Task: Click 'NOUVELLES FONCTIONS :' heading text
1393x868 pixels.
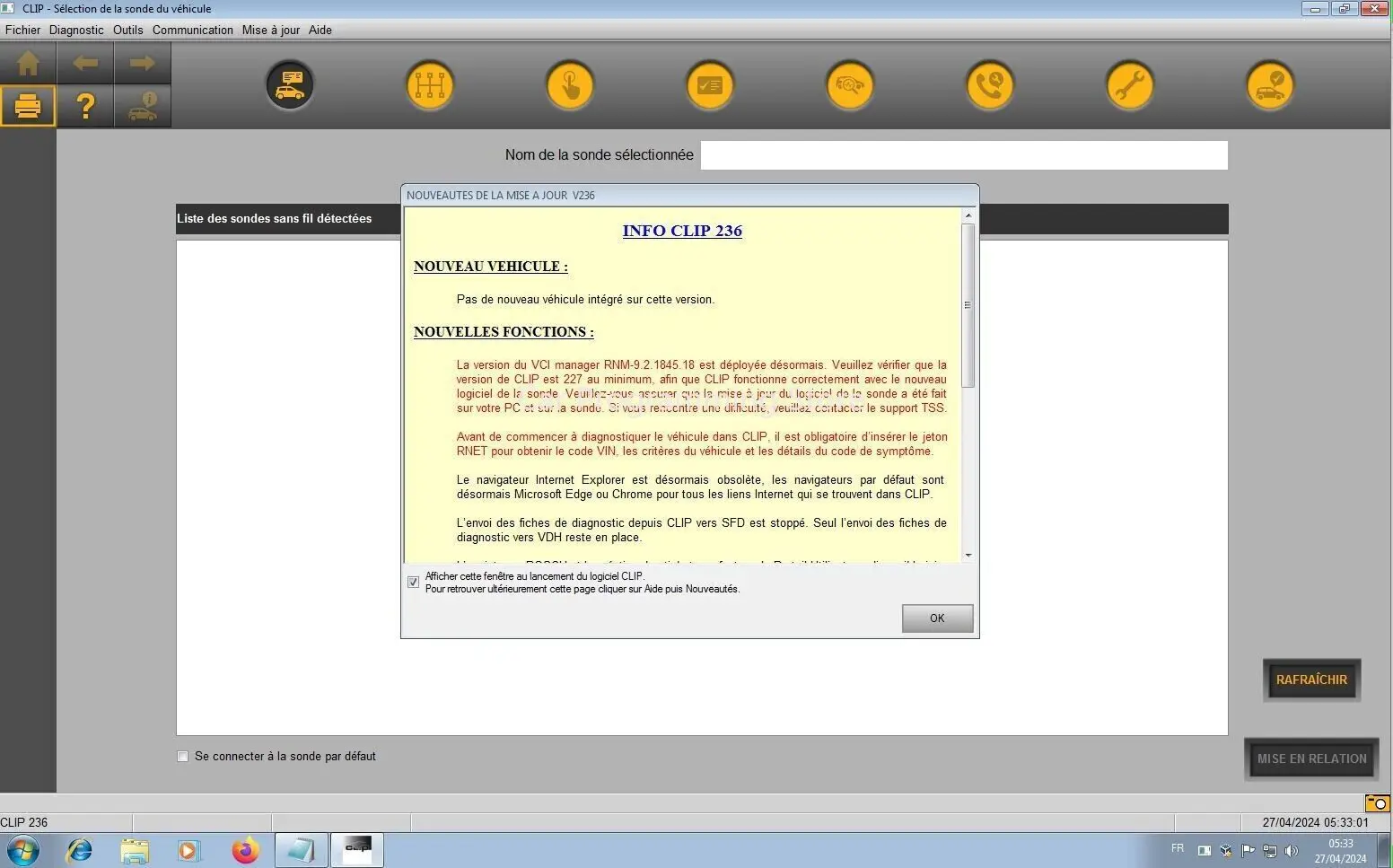Action: coord(504,332)
